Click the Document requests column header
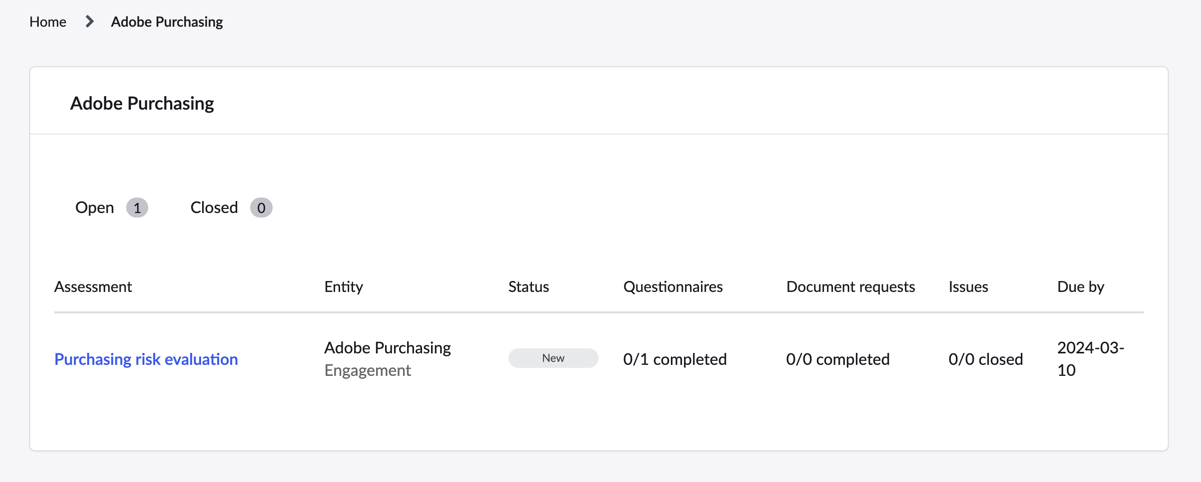 850,286
